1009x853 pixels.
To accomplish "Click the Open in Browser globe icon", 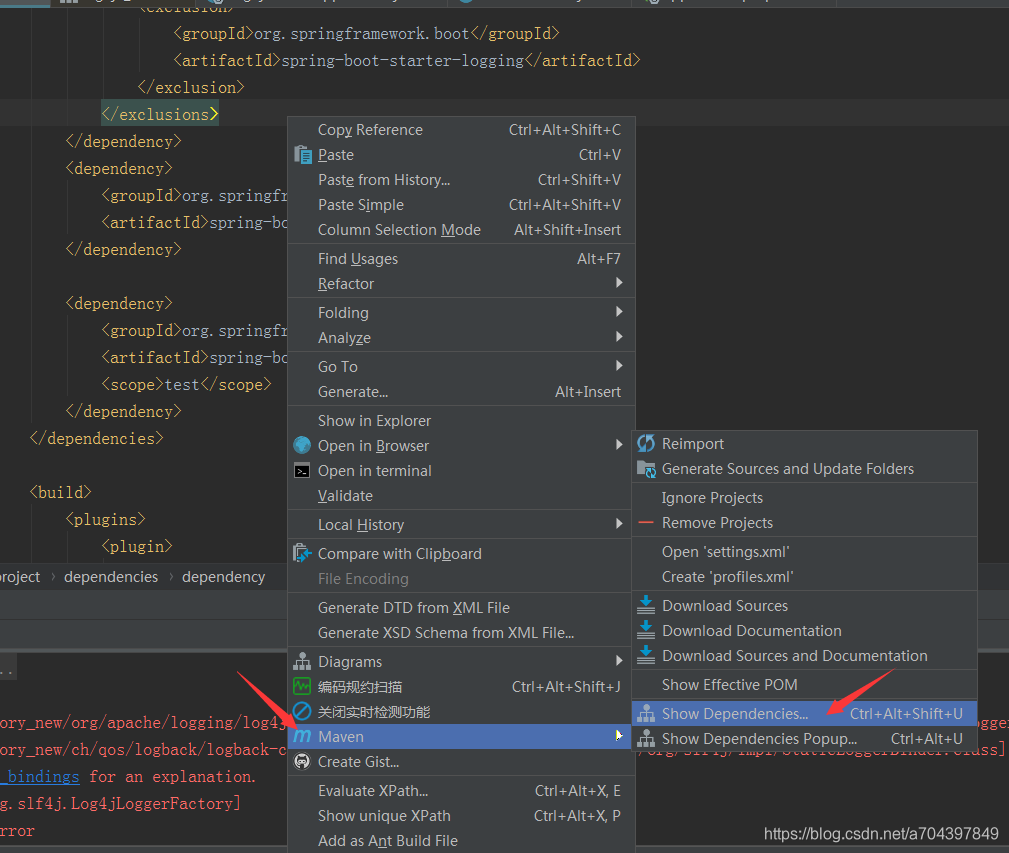I will point(302,445).
